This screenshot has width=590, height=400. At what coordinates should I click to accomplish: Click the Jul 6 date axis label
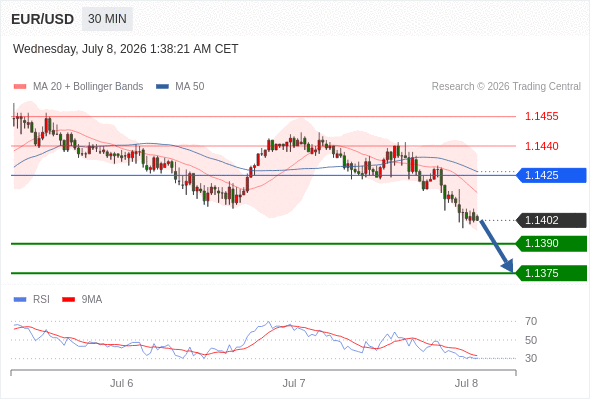(x=122, y=383)
